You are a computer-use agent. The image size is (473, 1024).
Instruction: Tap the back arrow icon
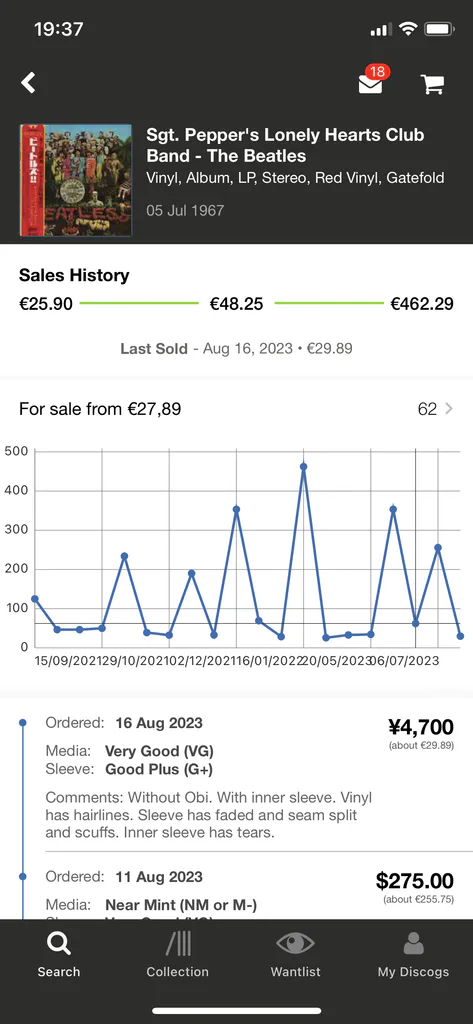coord(28,83)
